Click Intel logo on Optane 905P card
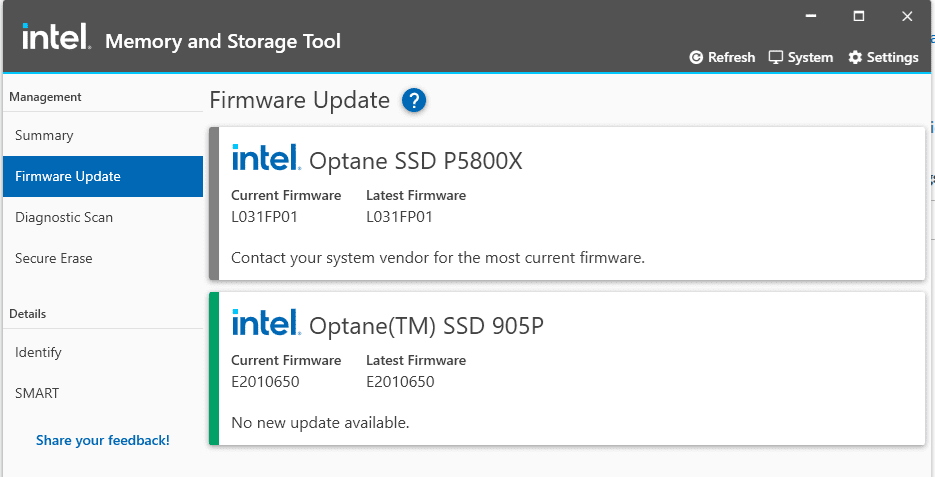Viewport: 935px width, 477px height. [265, 323]
